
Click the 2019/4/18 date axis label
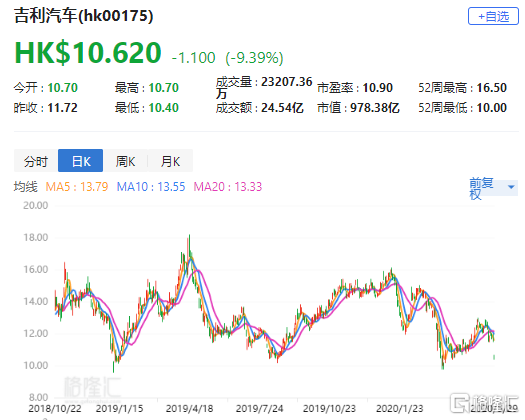tap(190, 409)
